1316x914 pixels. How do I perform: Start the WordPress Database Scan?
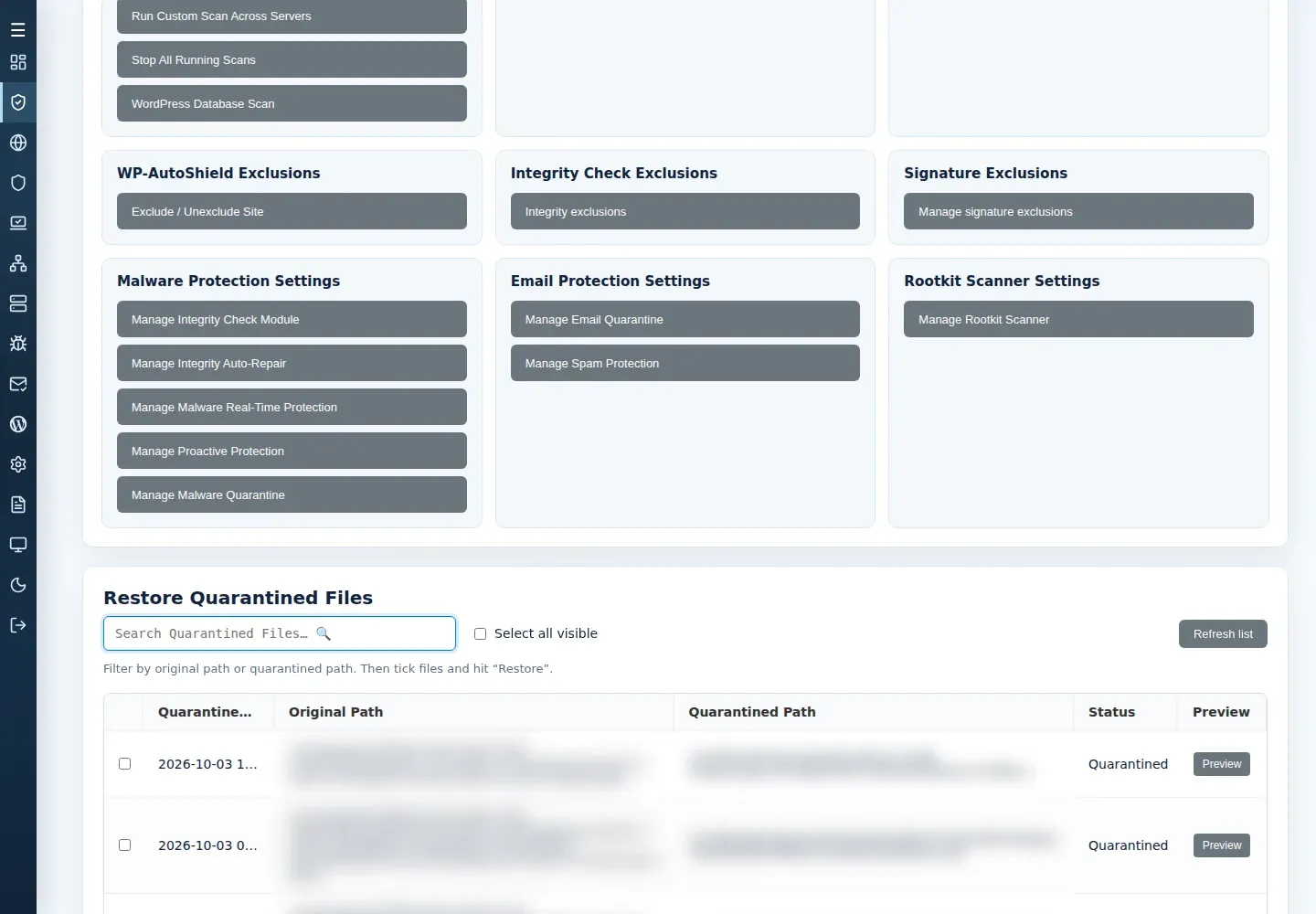click(292, 103)
